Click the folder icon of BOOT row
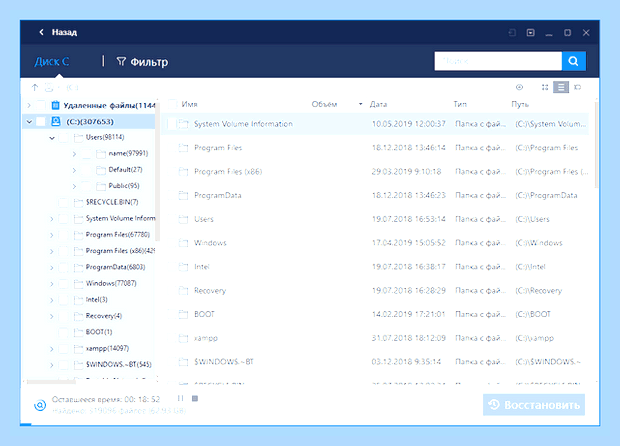This screenshot has width=620, height=446. (183, 314)
